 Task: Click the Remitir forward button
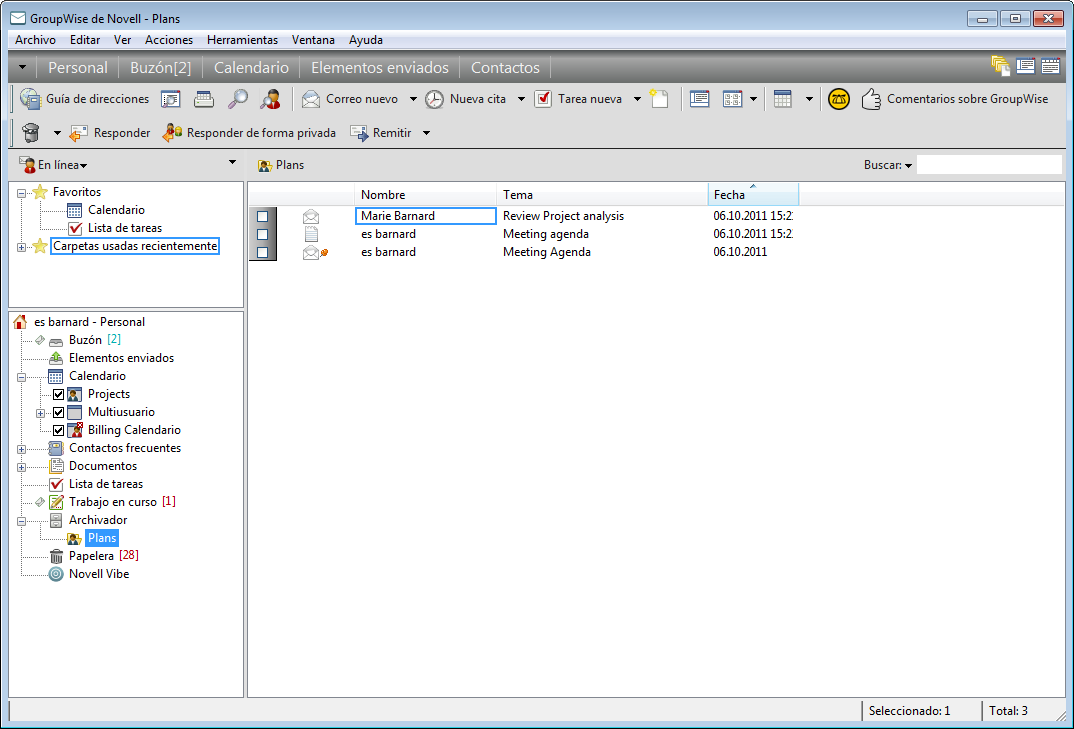[381, 133]
